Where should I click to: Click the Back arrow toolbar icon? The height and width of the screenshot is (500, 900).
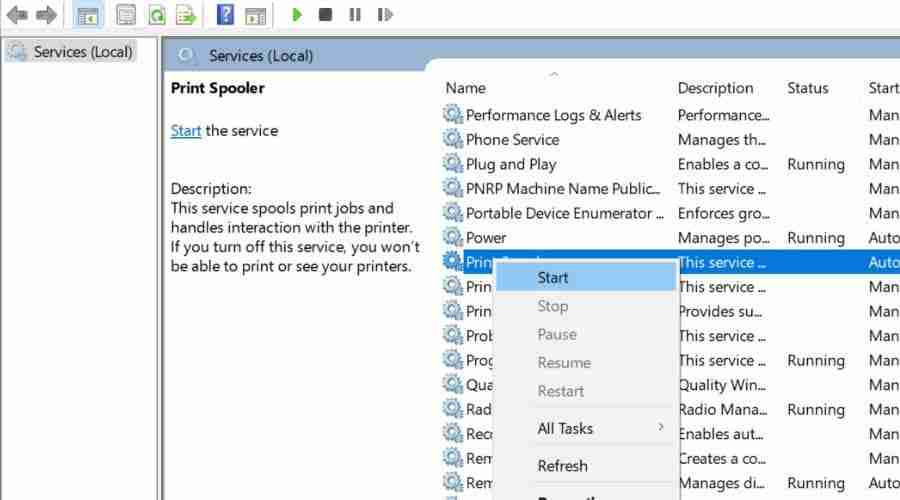[x=17, y=14]
